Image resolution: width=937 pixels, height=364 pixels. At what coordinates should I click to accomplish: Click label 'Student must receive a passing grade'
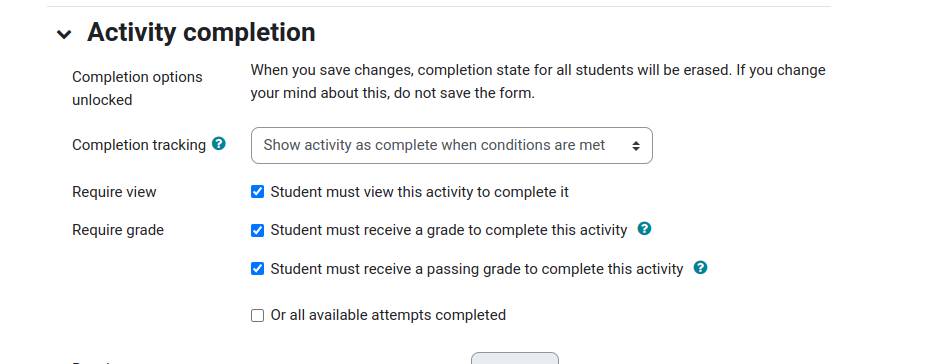(x=476, y=270)
